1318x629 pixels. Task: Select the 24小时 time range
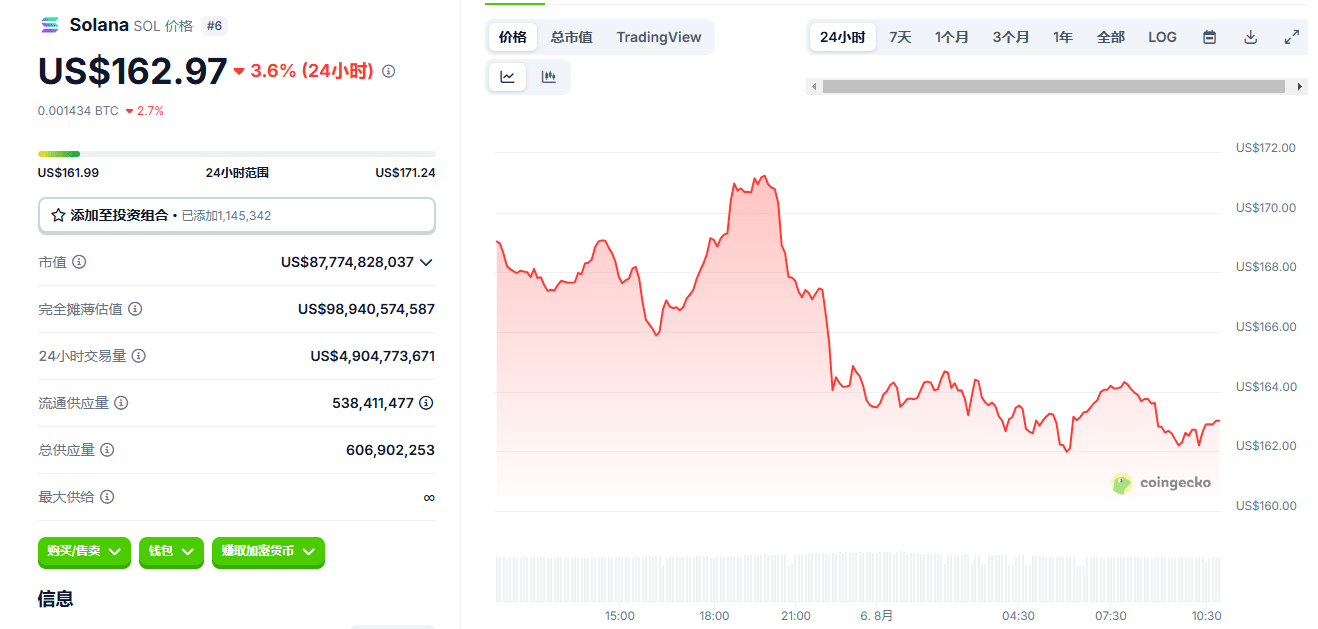pyautogui.click(x=842, y=37)
